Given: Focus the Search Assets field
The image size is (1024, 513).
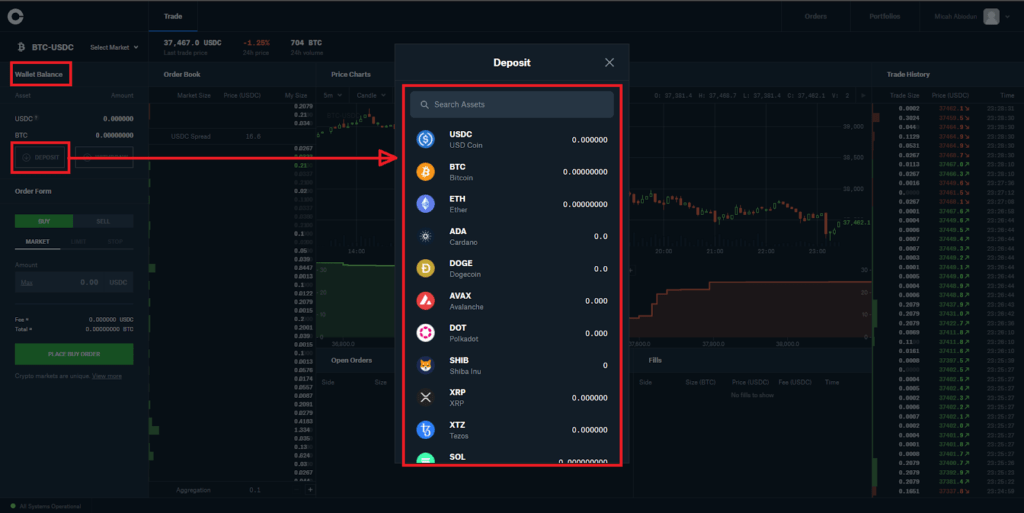Looking at the screenshot, I should (512, 104).
